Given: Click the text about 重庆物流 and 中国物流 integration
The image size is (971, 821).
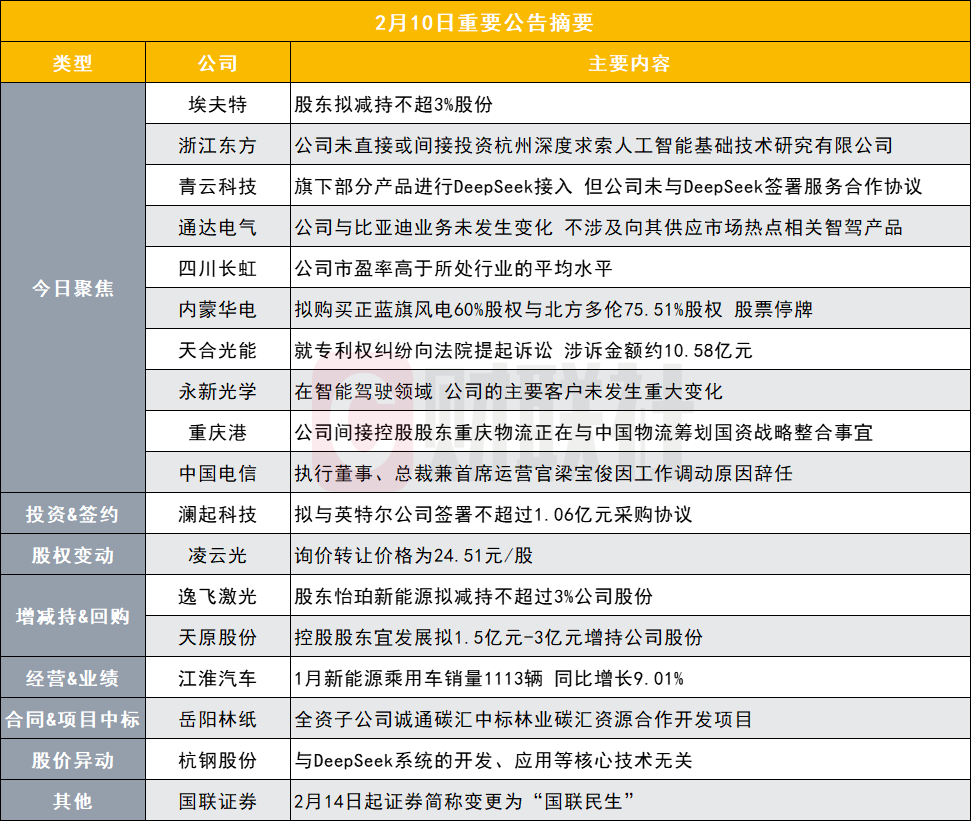Looking at the screenshot, I should [x=583, y=432].
